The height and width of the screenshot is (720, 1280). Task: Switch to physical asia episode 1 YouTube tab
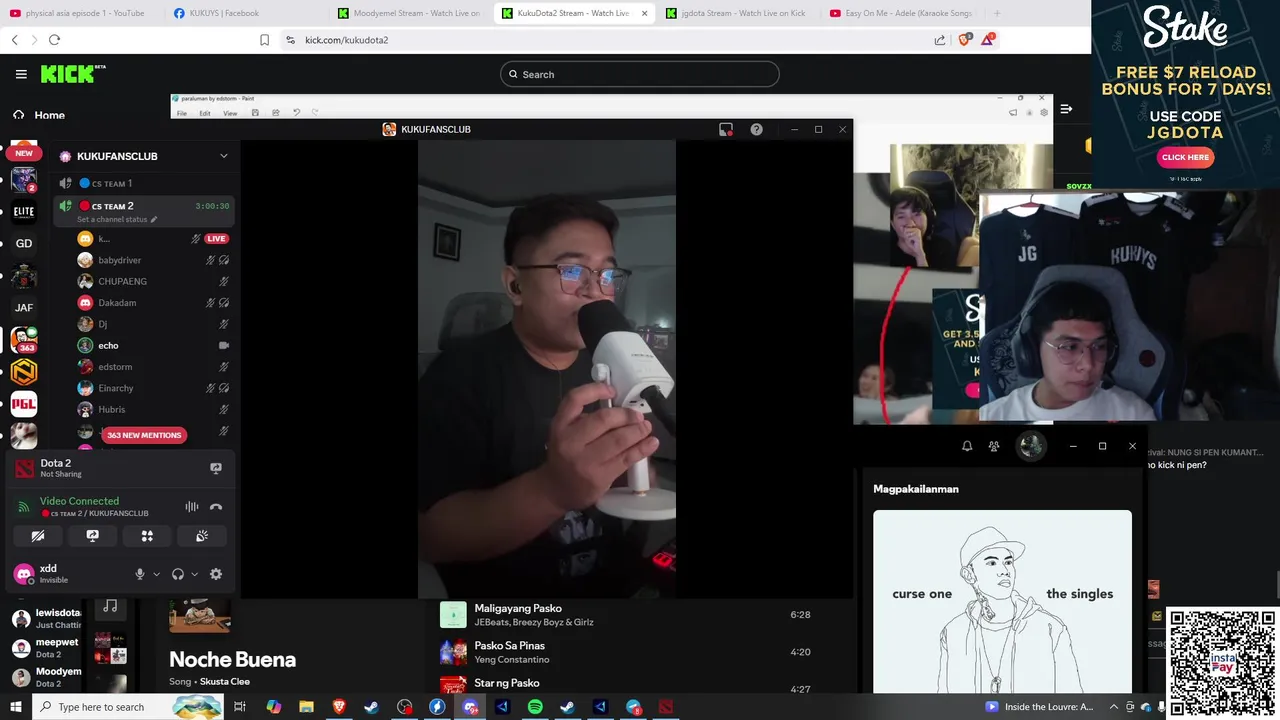[82, 13]
